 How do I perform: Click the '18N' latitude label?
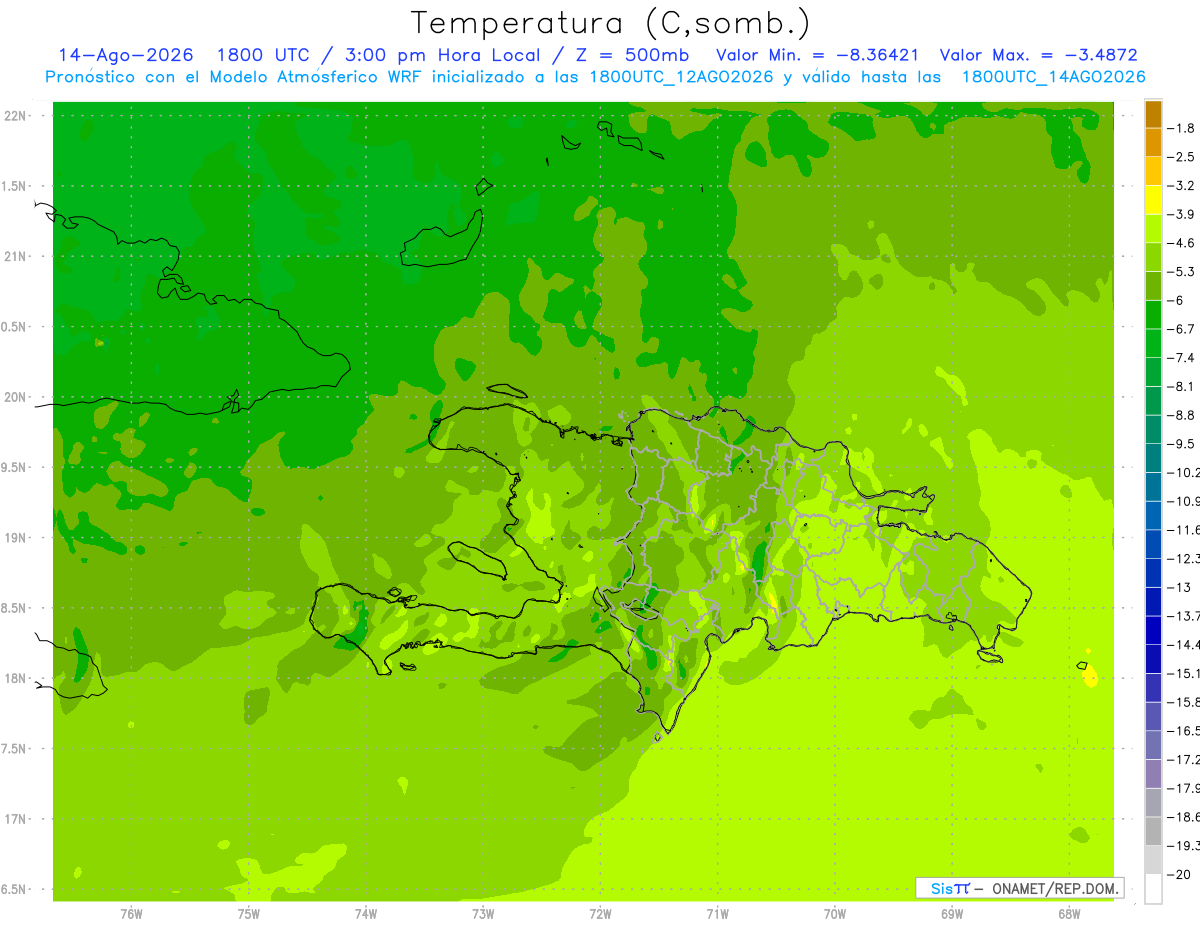[x=16, y=678]
